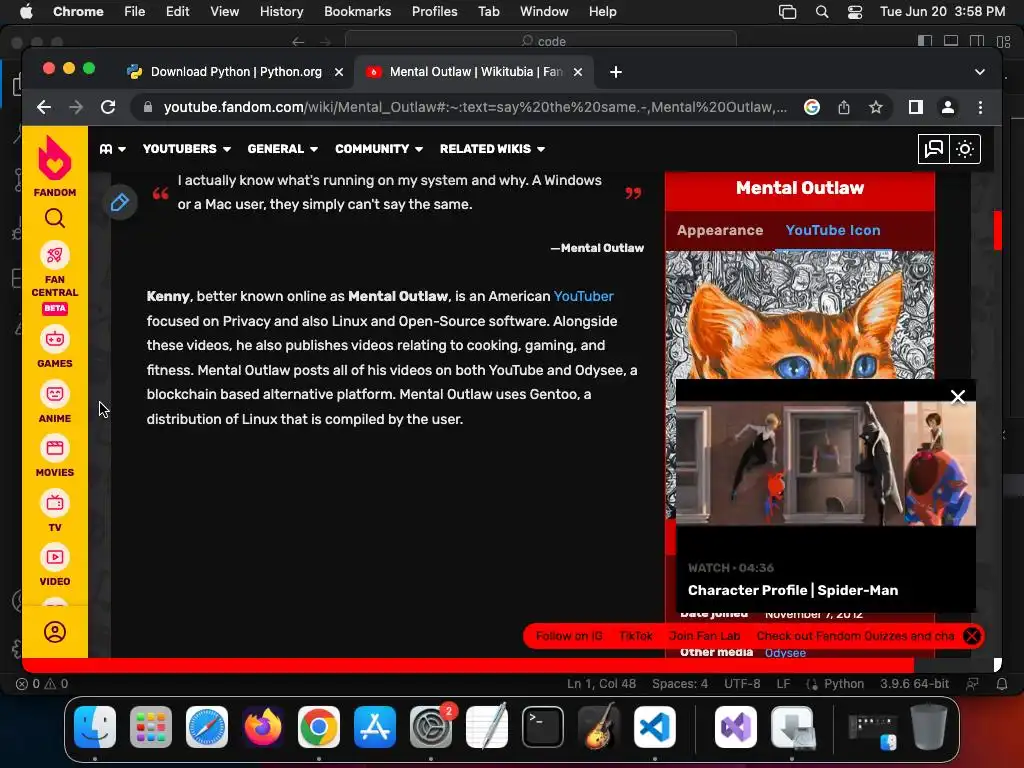Click VS Code errors and warnings indicator
Screen dimensions: 1024x768
tap(42, 684)
